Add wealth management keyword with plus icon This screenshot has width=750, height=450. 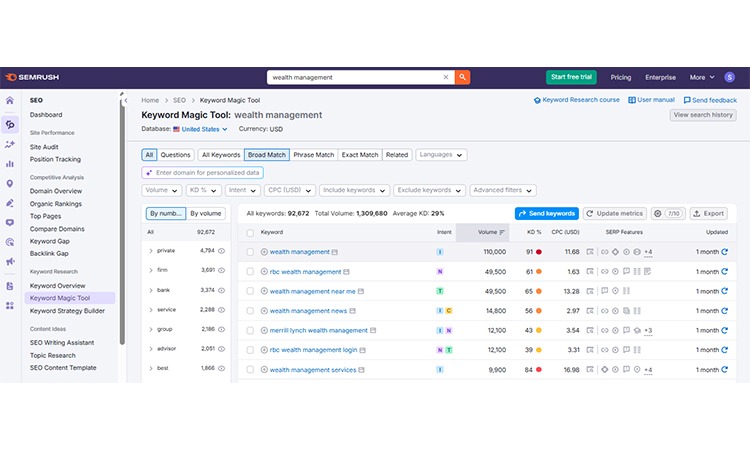pyautogui.click(x=264, y=252)
